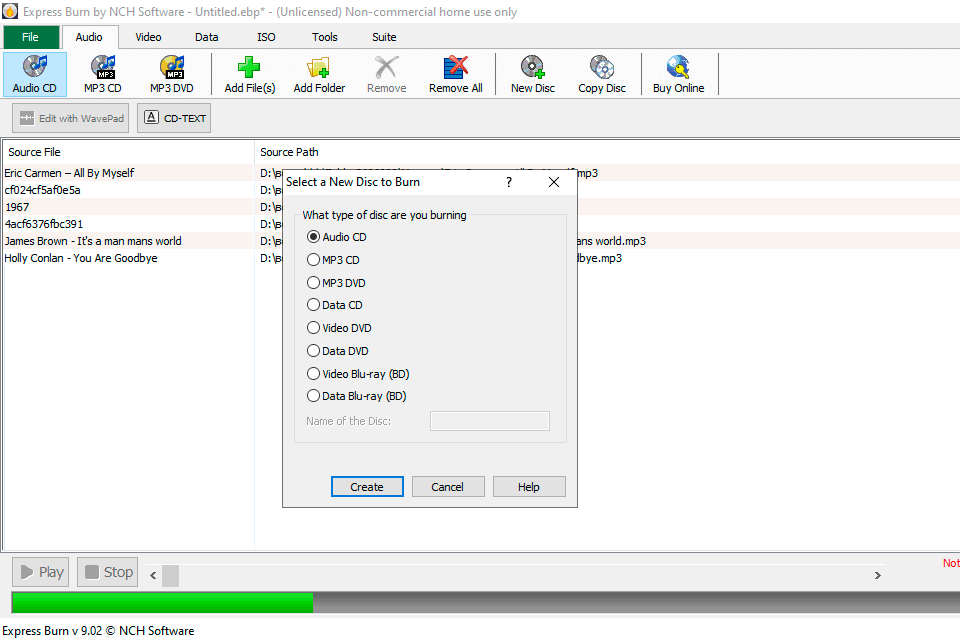Switch to the Video tab
960x640 pixels.
(148, 37)
